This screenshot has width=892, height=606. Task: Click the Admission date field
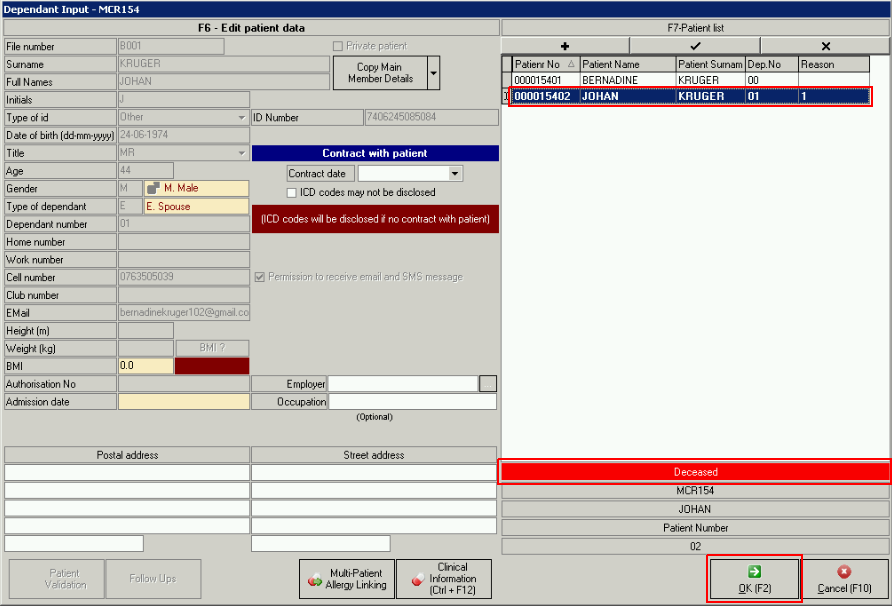(184, 402)
